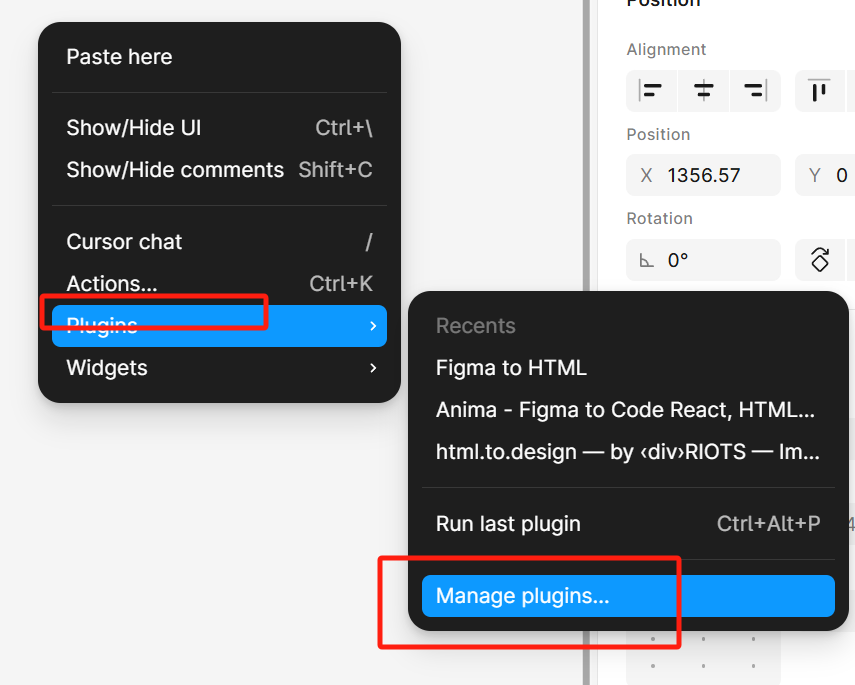Click the rotation angle input field
This screenshot has width=855, height=685.
point(715,260)
